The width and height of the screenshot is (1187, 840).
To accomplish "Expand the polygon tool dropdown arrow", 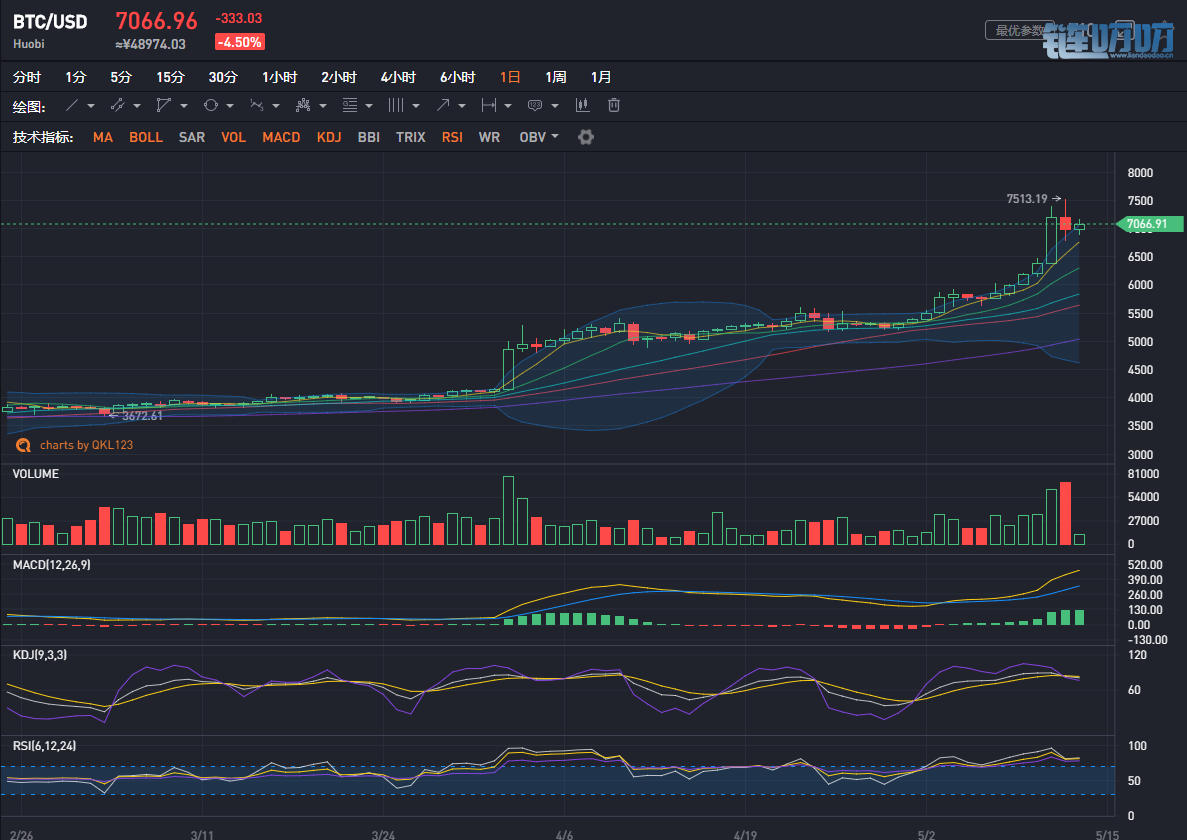I will pos(183,106).
